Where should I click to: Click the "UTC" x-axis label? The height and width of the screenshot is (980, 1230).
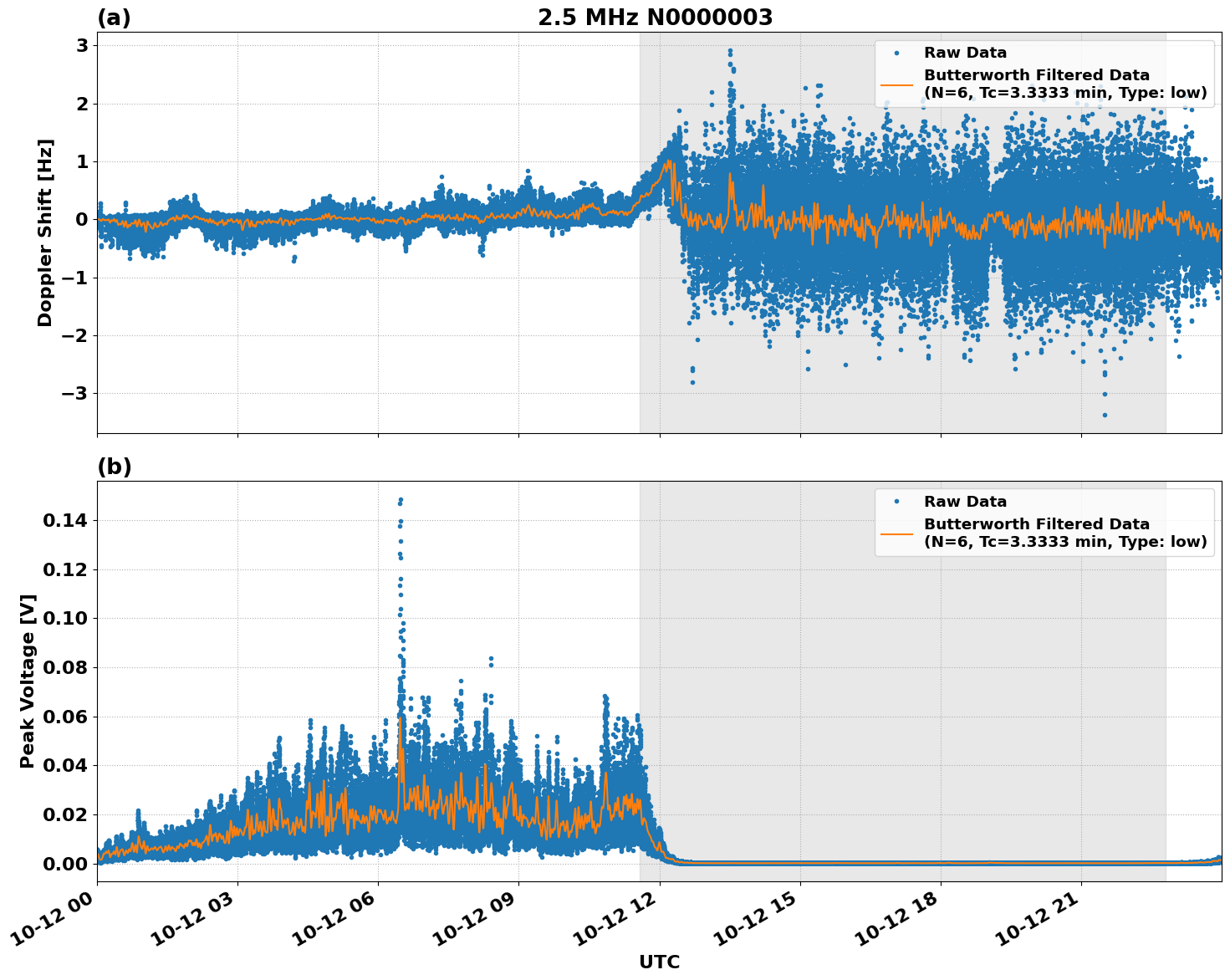point(659,962)
